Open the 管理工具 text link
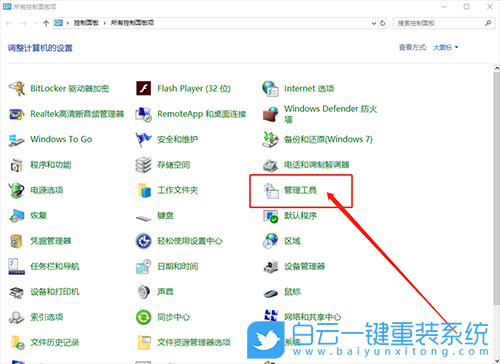 [300, 190]
